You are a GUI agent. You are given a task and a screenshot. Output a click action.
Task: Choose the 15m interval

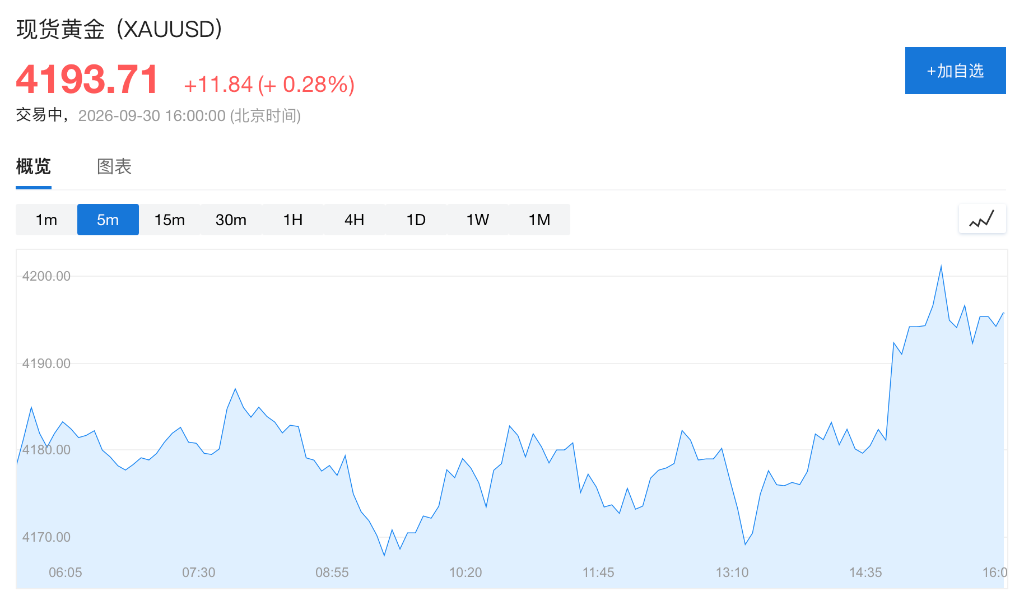tap(169, 219)
